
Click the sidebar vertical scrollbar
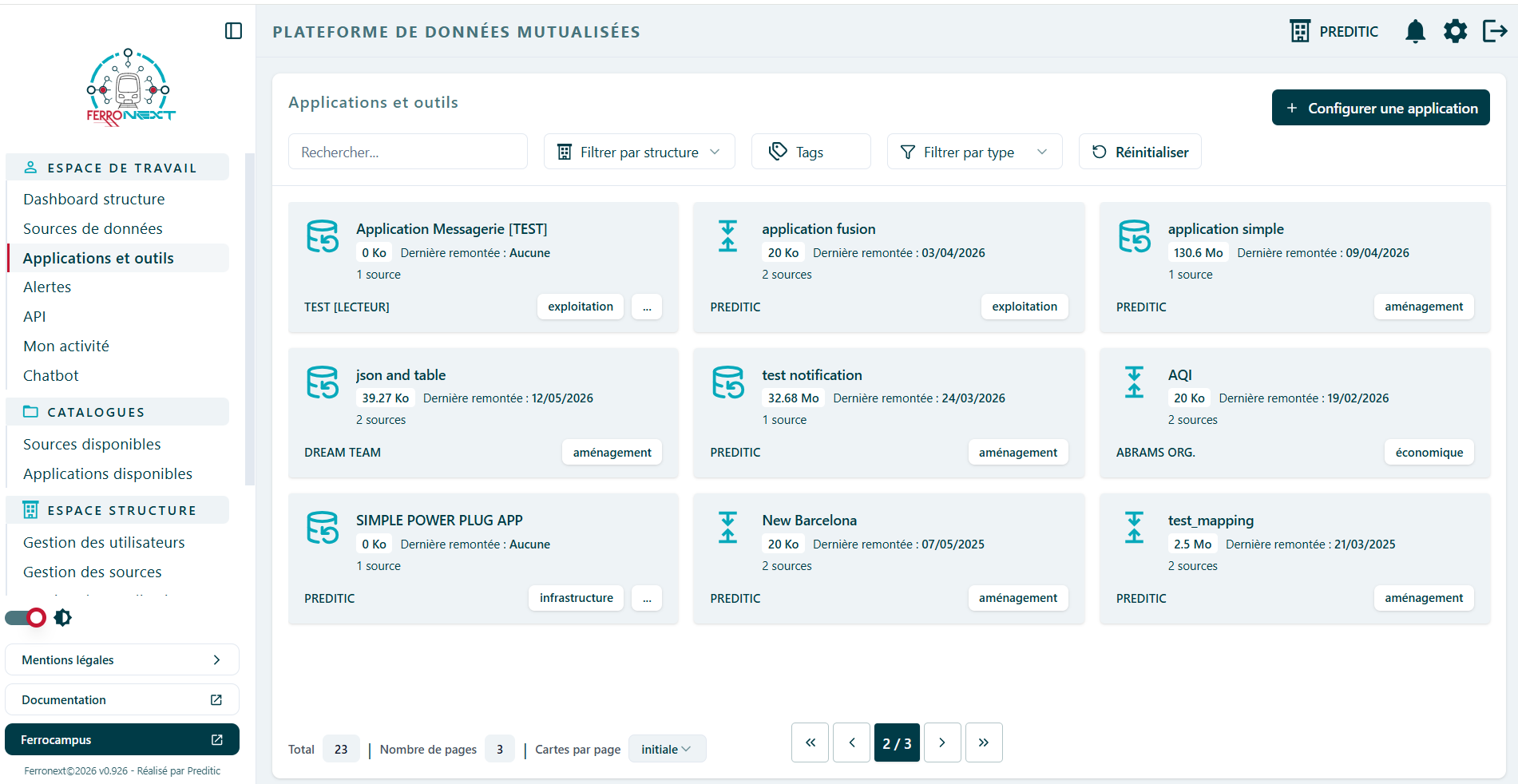[x=250, y=319]
